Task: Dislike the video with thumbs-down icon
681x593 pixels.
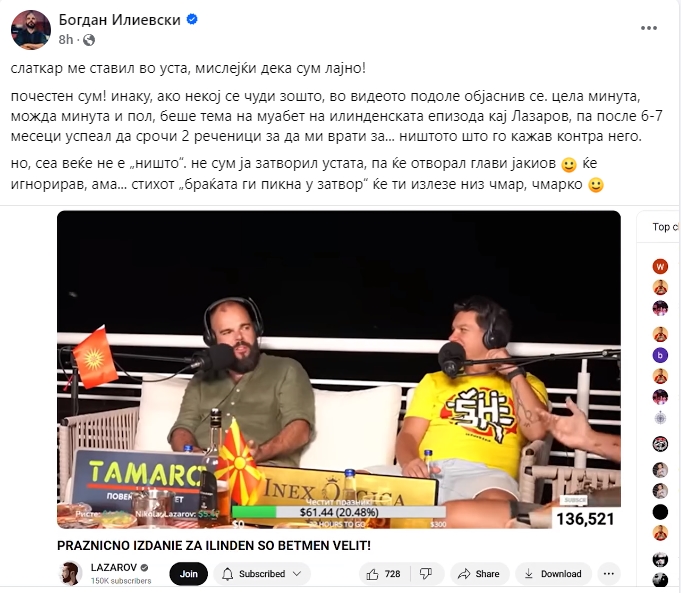Action: point(426,574)
